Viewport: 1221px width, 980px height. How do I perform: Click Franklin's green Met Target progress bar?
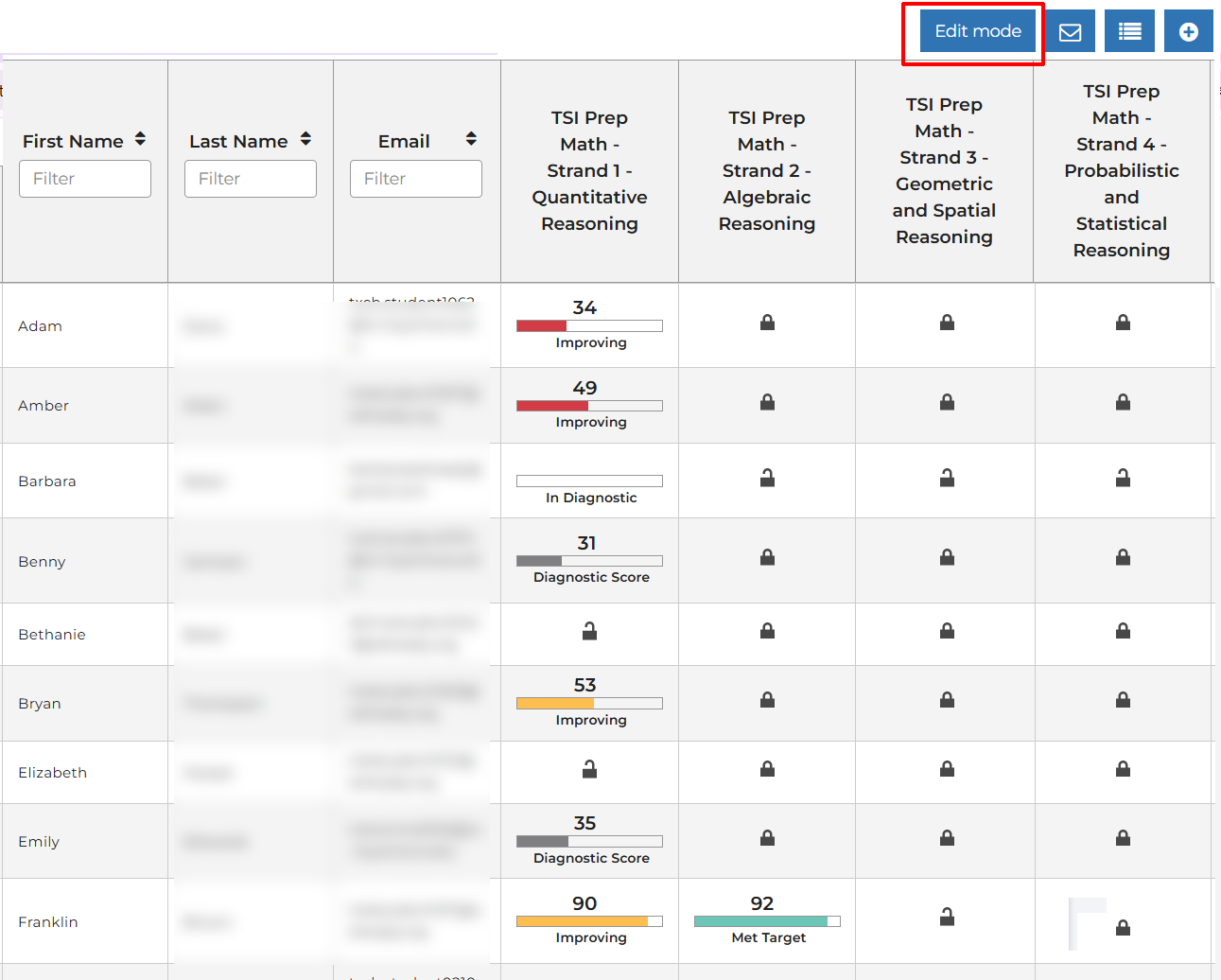(766, 921)
